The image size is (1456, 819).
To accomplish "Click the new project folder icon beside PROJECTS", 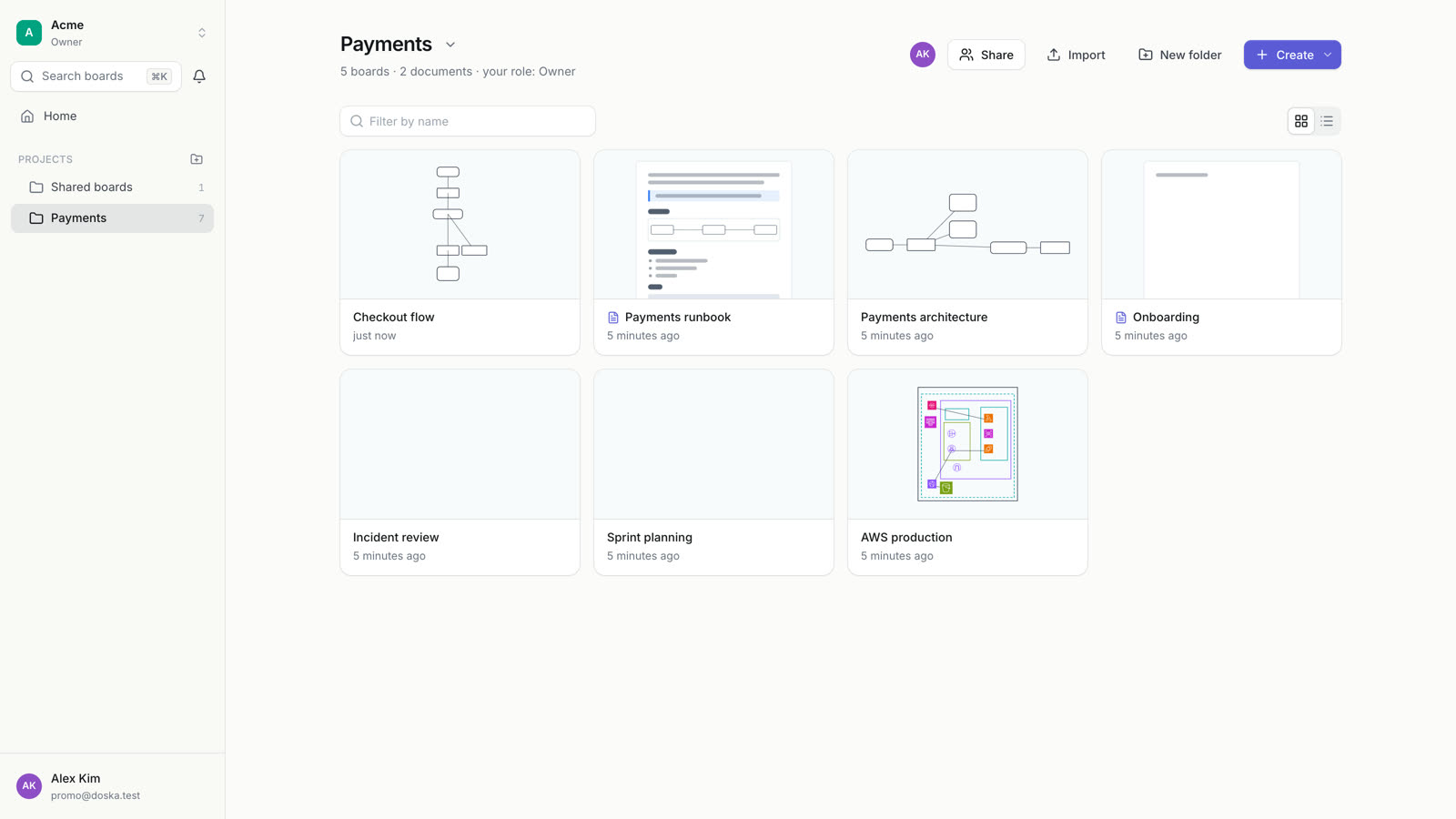I will [x=197, y=159].
